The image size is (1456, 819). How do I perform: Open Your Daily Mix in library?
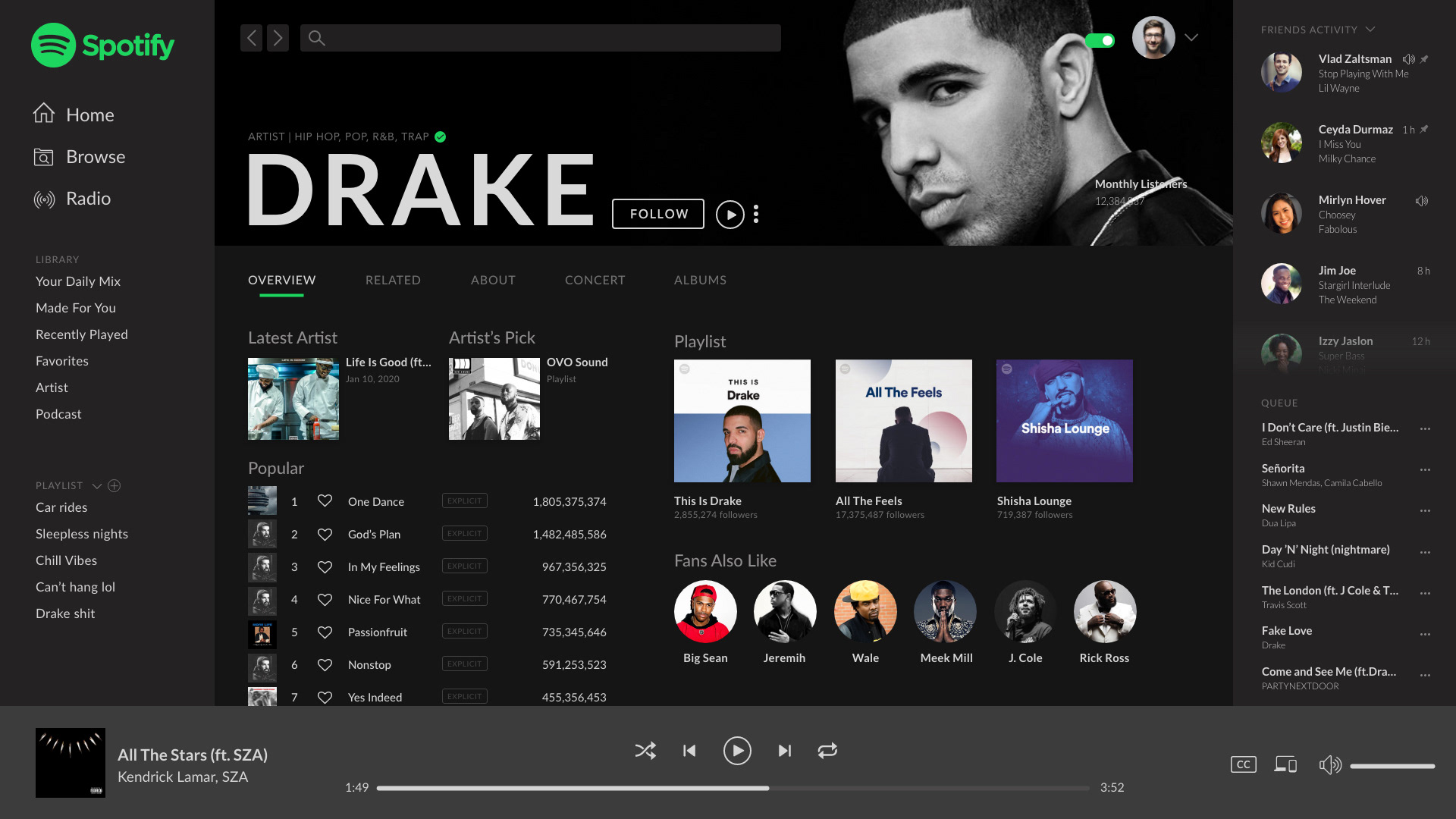78,281
